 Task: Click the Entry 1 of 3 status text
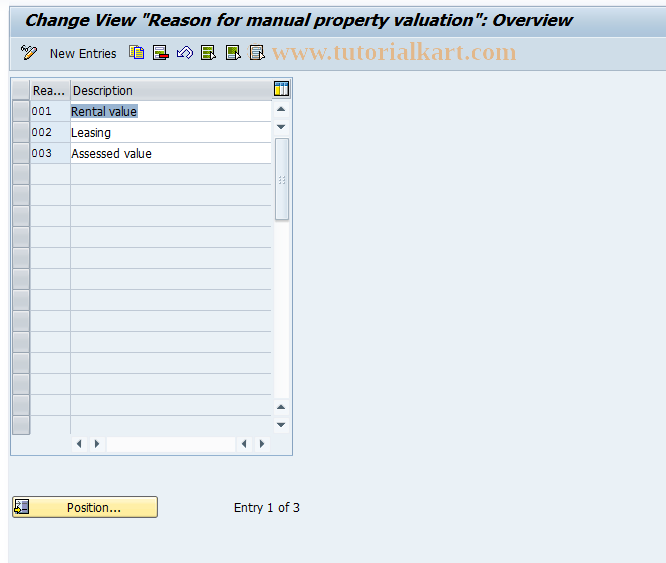click(x=267, y=507)
